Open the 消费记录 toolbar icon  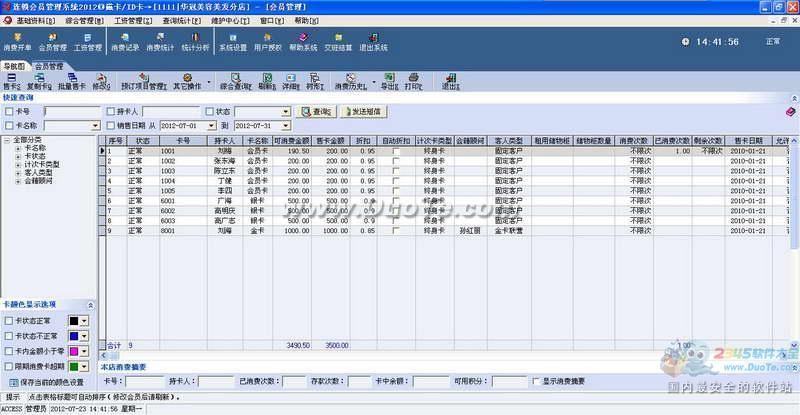125,42
